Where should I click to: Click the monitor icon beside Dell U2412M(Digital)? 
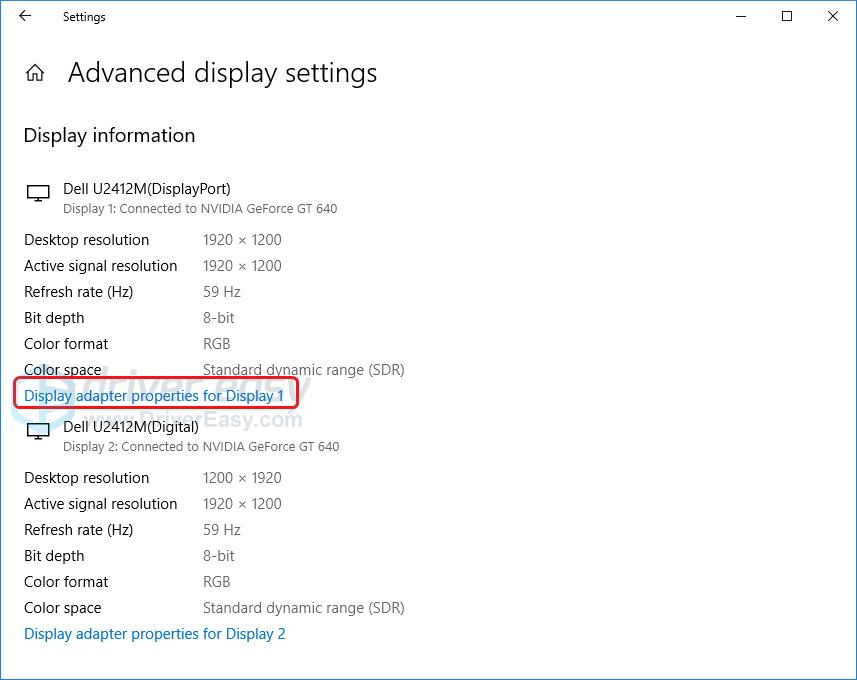pos(37,429)
